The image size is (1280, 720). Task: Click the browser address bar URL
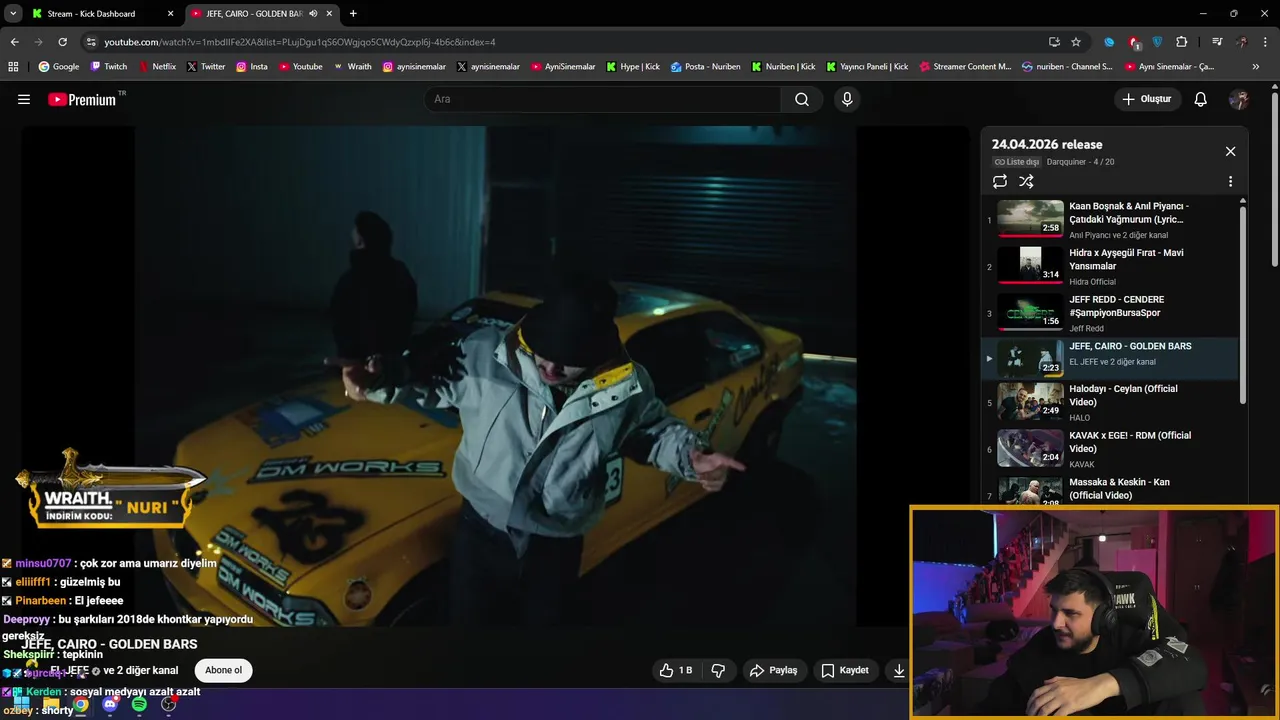tap(300, 42)
